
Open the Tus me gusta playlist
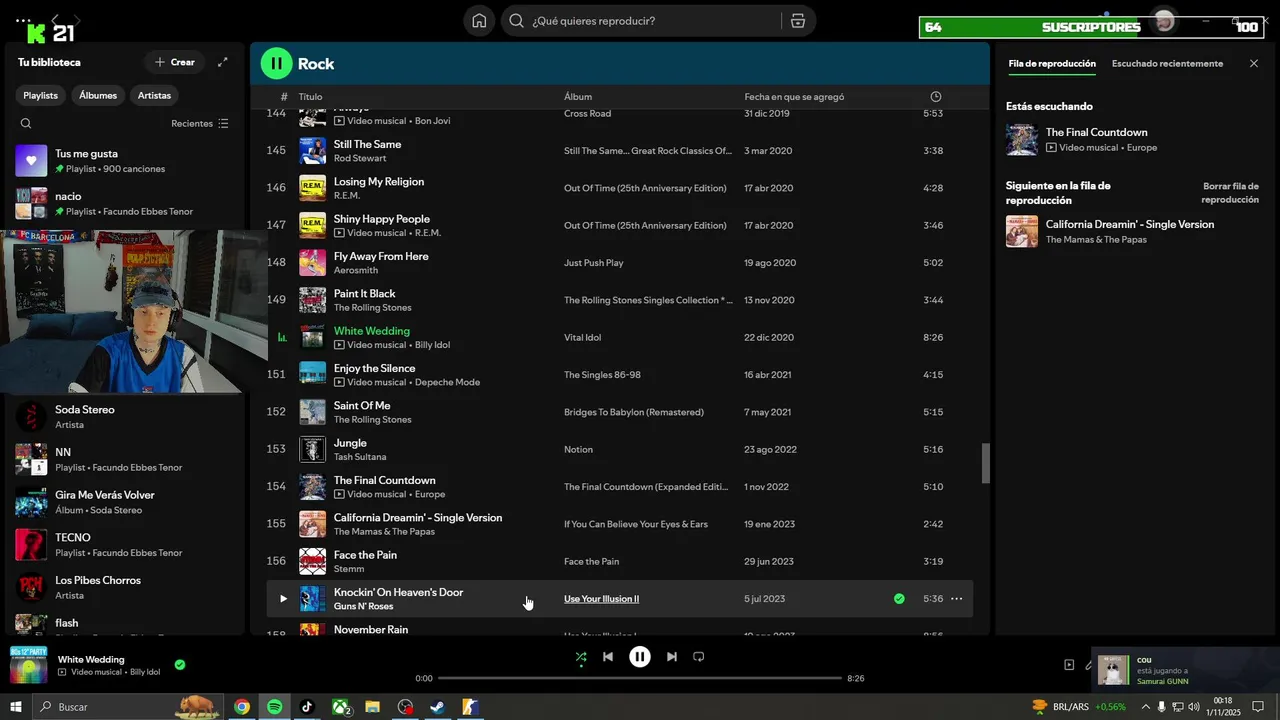[125, 161]
